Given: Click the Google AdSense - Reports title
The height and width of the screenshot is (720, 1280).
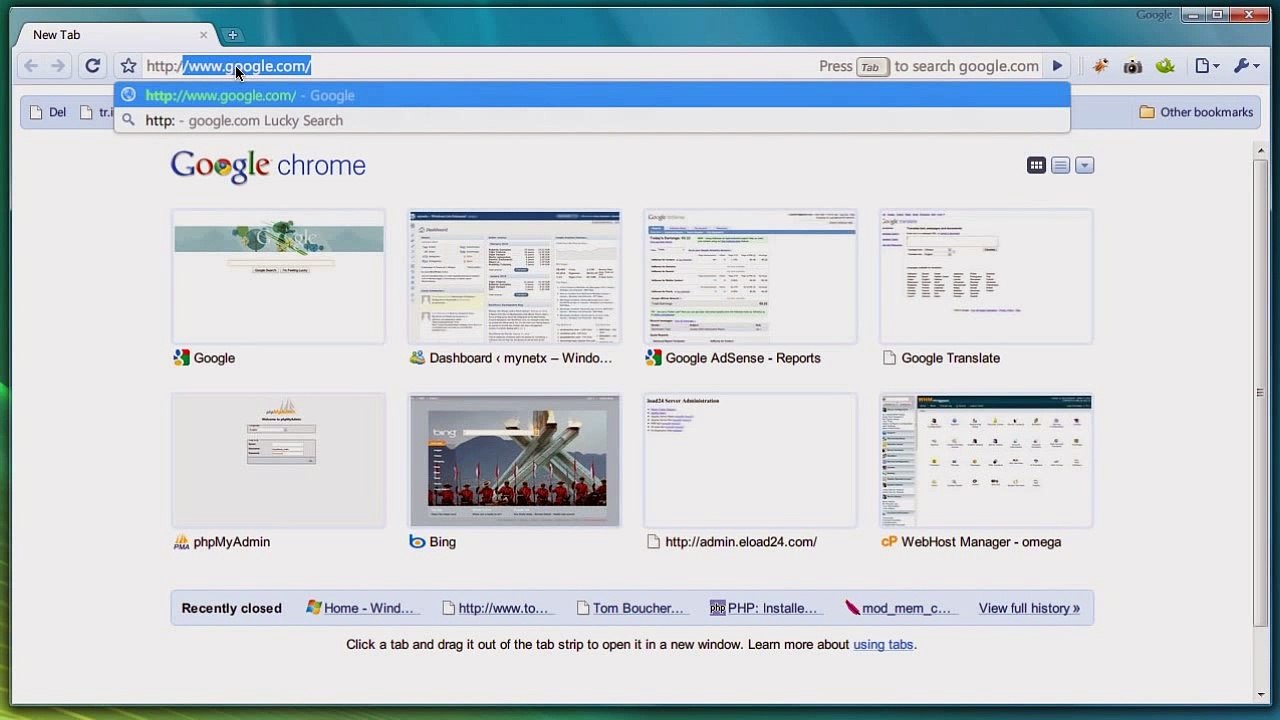Looking at the screenshot, I should (x=743, y=358).
